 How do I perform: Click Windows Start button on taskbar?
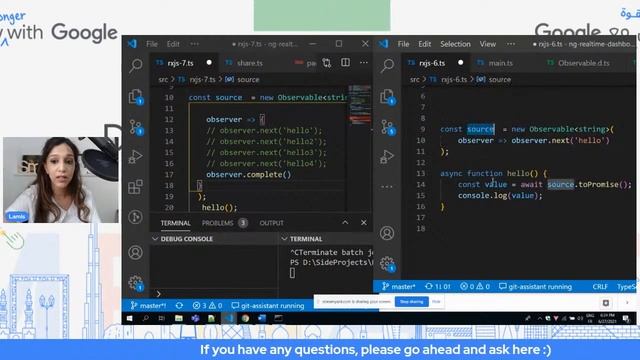coord(129,318)
